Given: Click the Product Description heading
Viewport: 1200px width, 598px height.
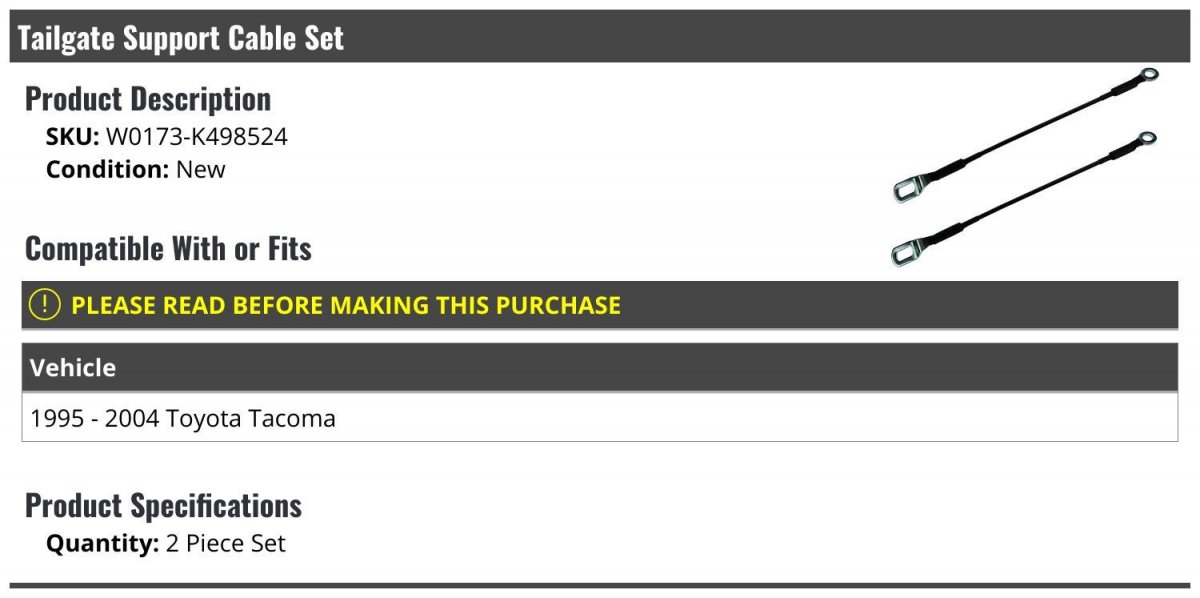Looking at the screenshot, I should 148,99.
